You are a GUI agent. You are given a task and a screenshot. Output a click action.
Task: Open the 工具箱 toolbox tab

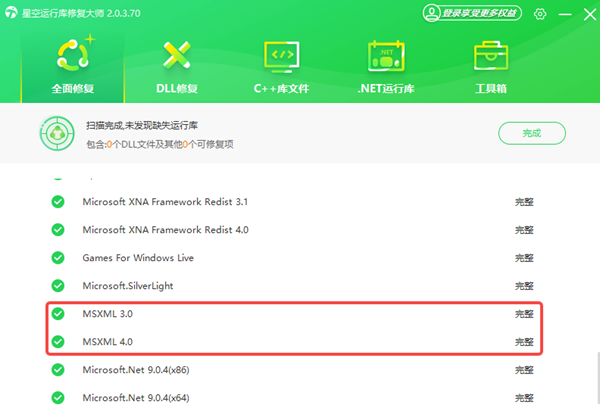click(491, 67)
